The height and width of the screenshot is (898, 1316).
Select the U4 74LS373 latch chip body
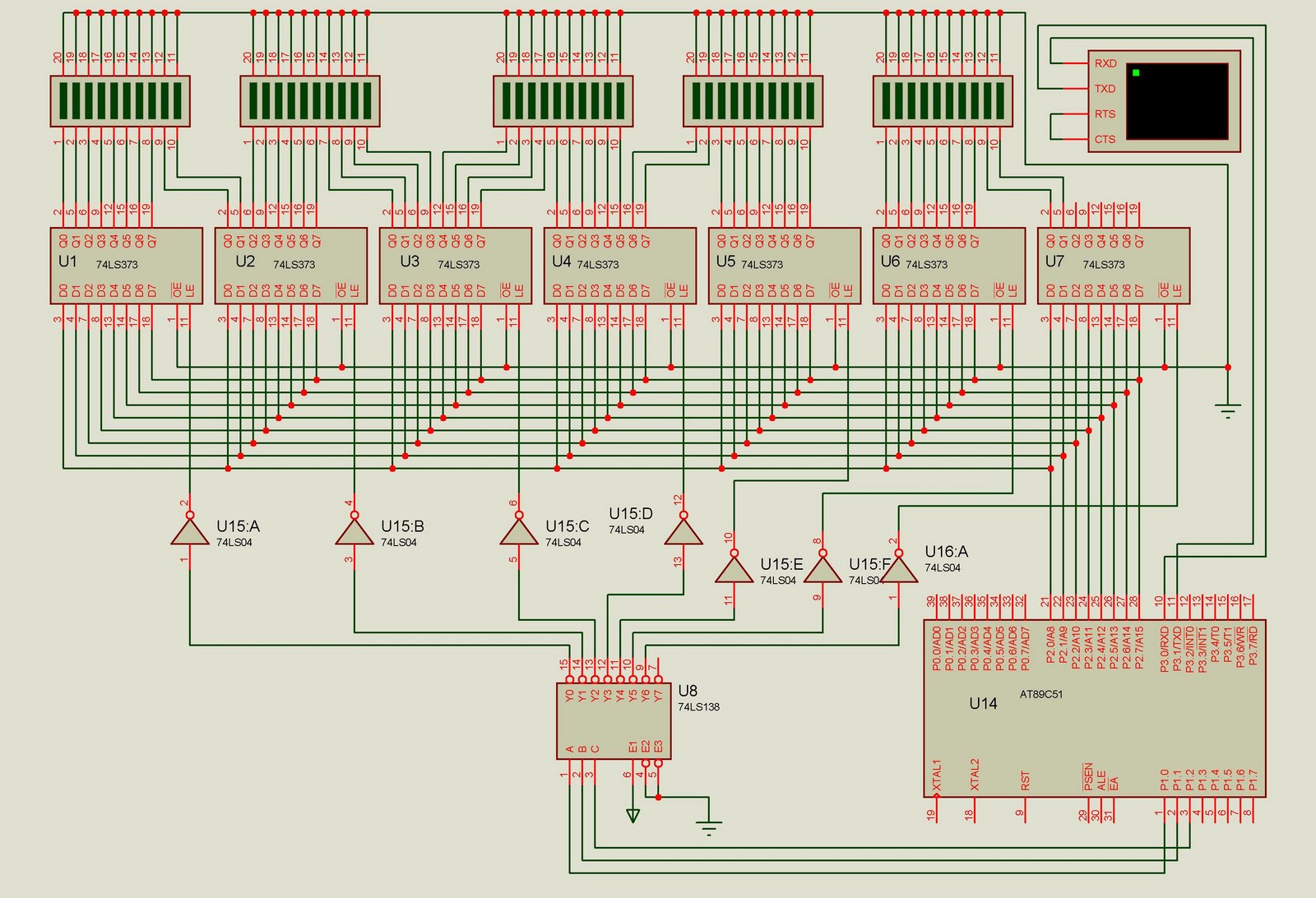(x=620, y=266)
